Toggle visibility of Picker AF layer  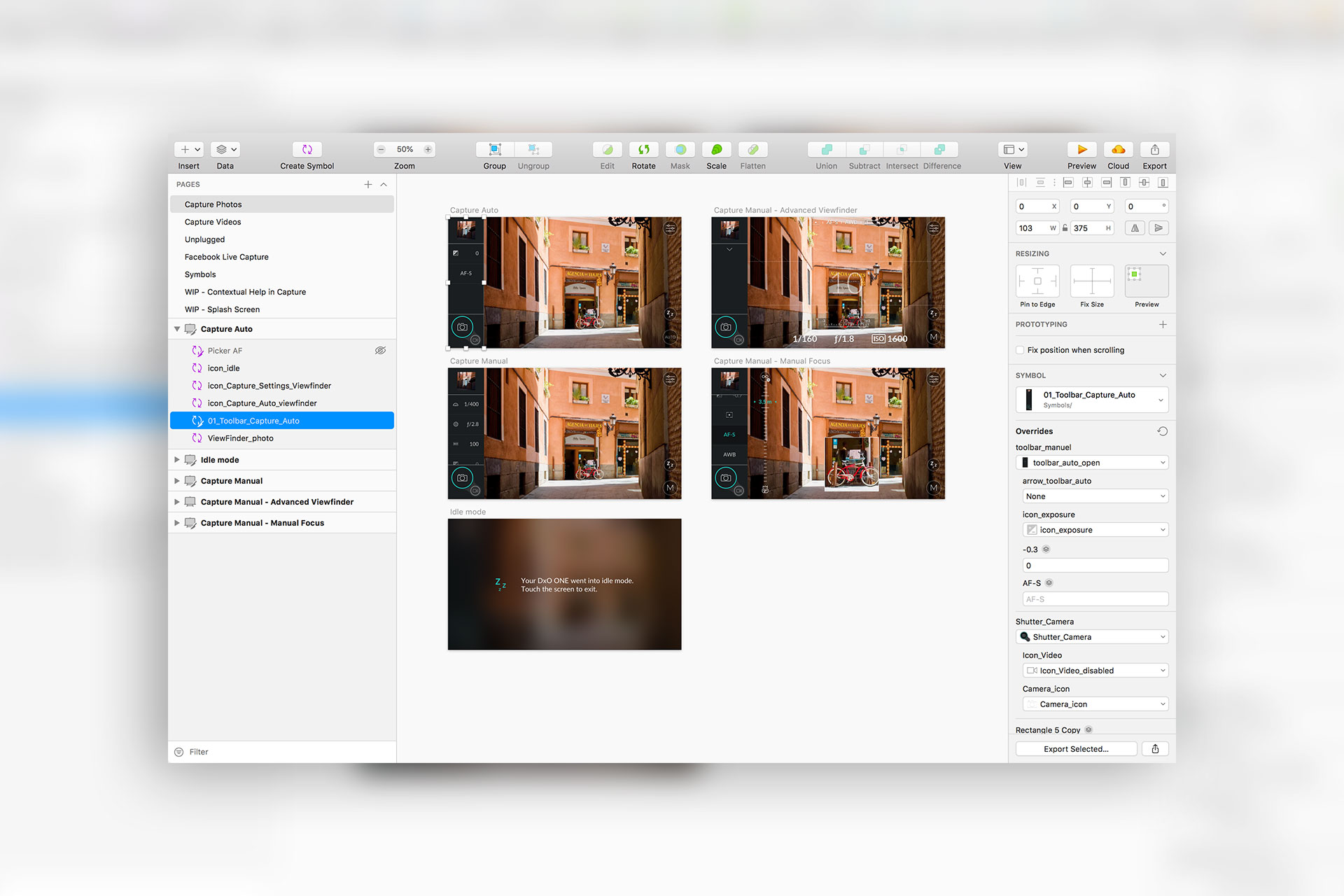coord(380,351)
